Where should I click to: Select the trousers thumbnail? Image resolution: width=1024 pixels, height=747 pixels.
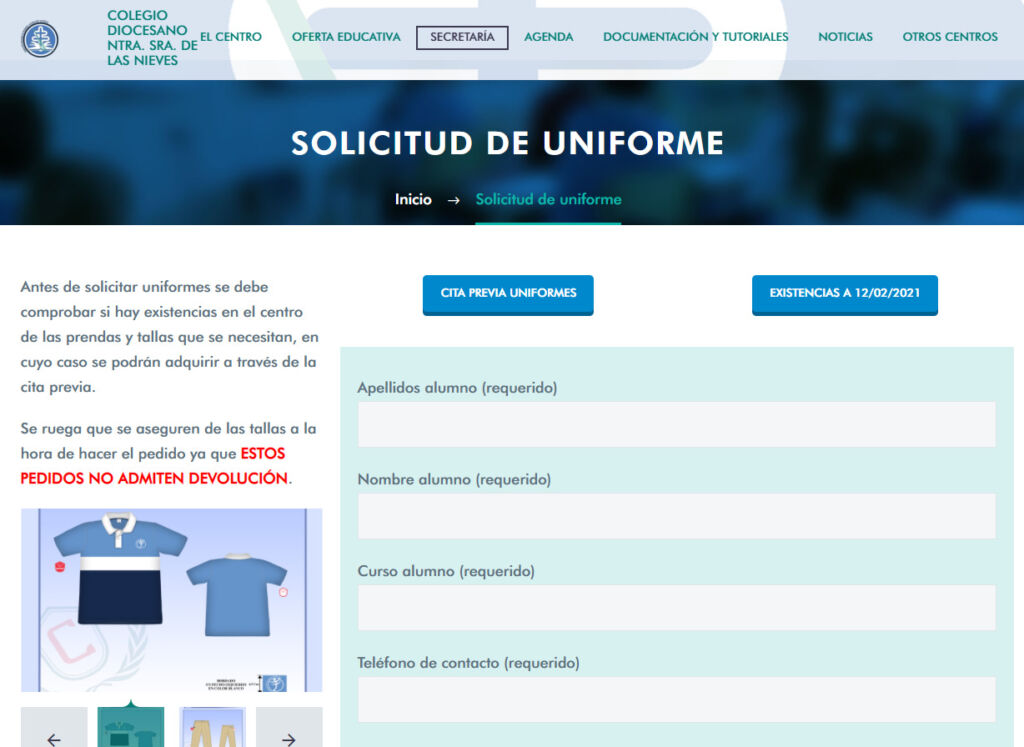point(212,730)
